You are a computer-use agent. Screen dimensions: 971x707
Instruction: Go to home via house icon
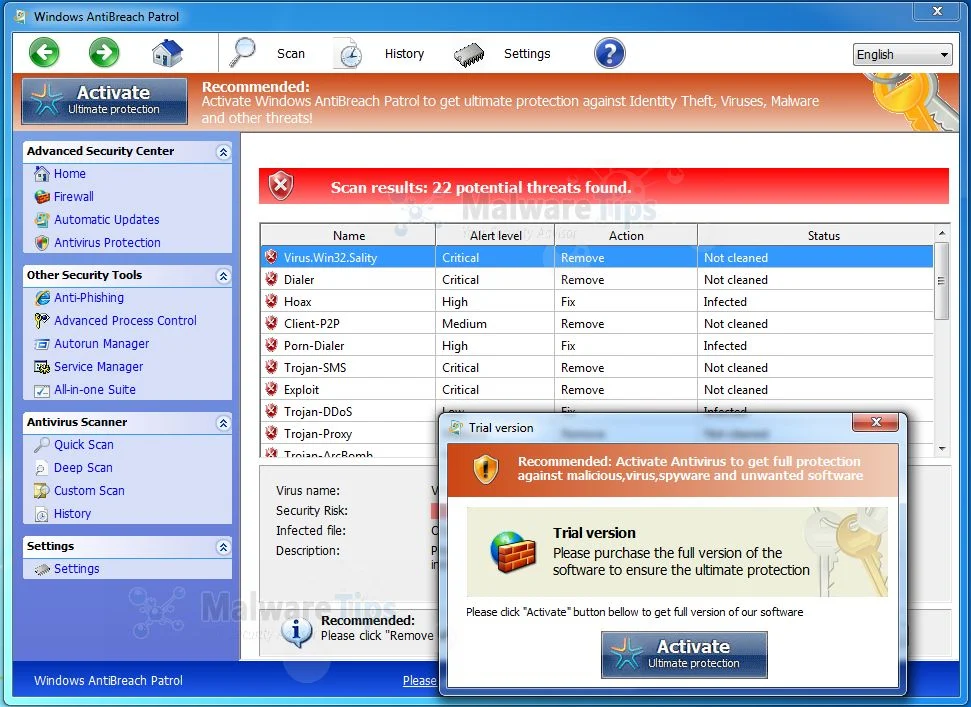point(167,53)
